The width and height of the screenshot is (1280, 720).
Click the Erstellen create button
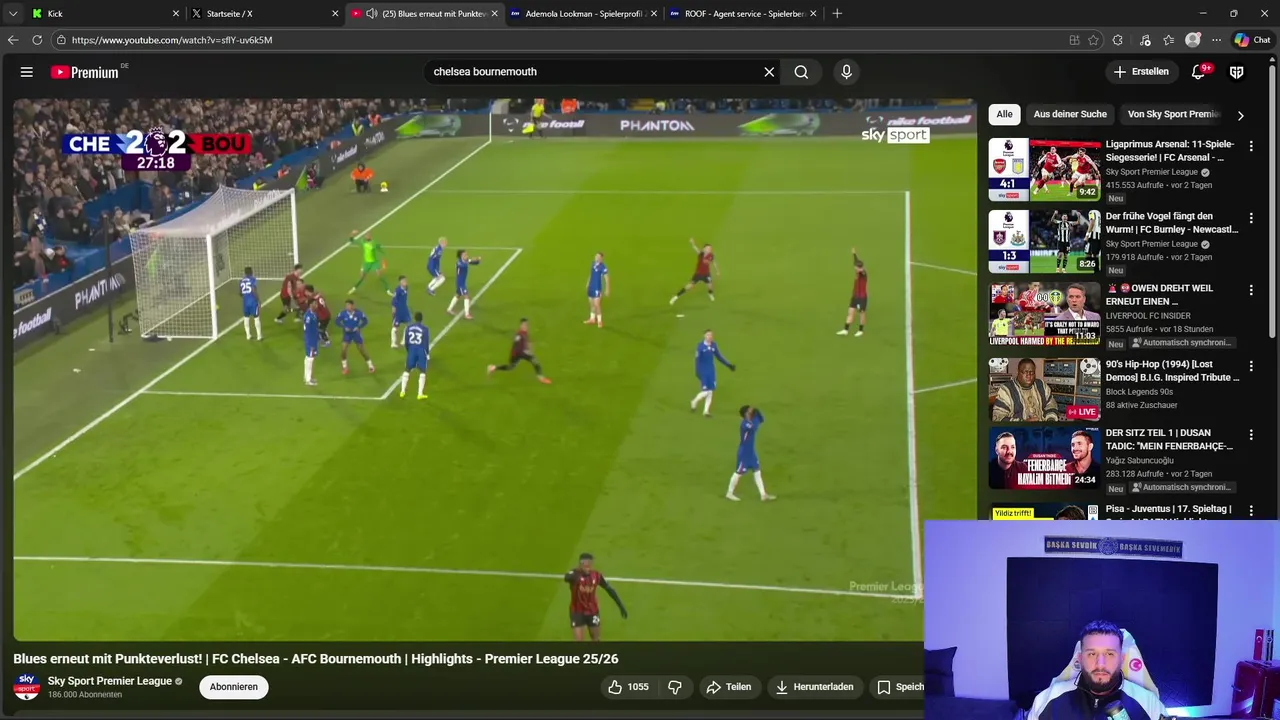coord(1141,72)
